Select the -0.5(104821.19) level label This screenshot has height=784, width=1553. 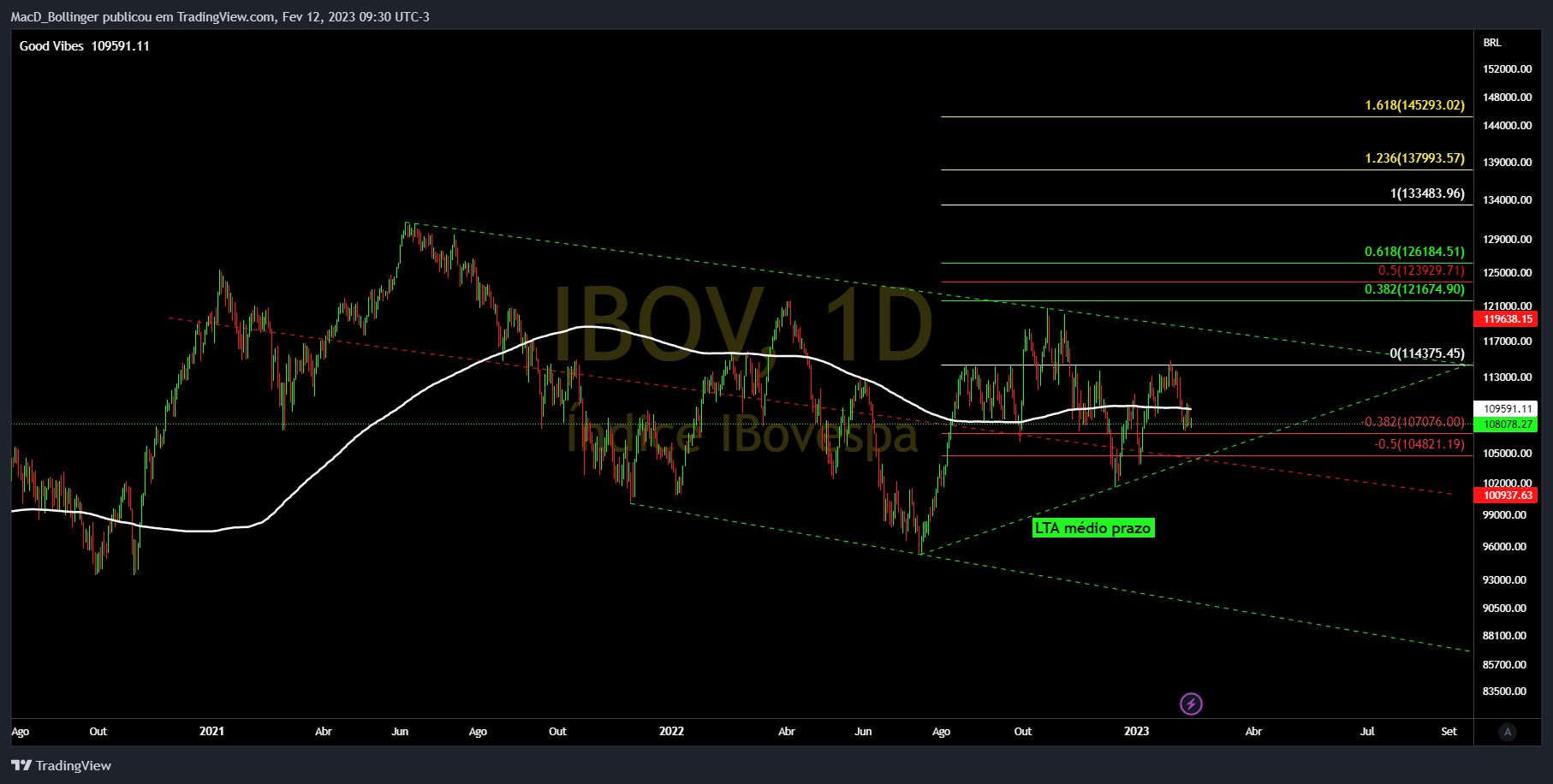point(1419,444)
